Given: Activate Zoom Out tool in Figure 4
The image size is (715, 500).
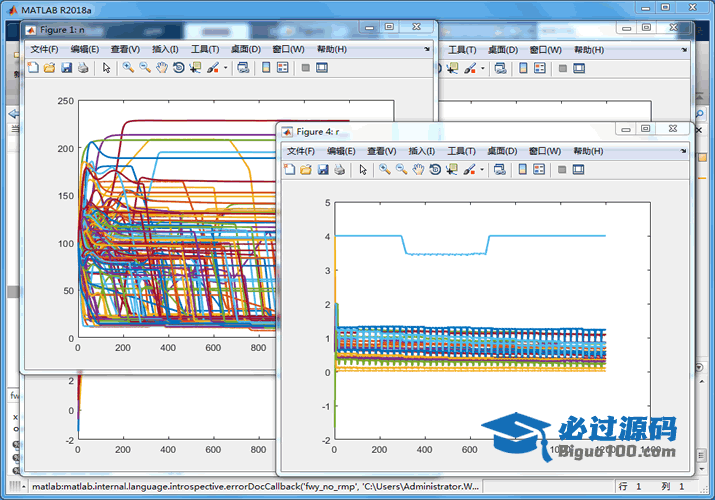Looking at the screenshot, I should click(401, 170).
